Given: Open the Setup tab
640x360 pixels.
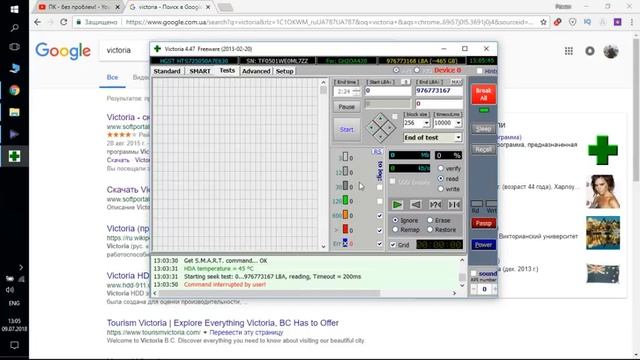Looking at the screenshot, I should [x=284, y=71].
